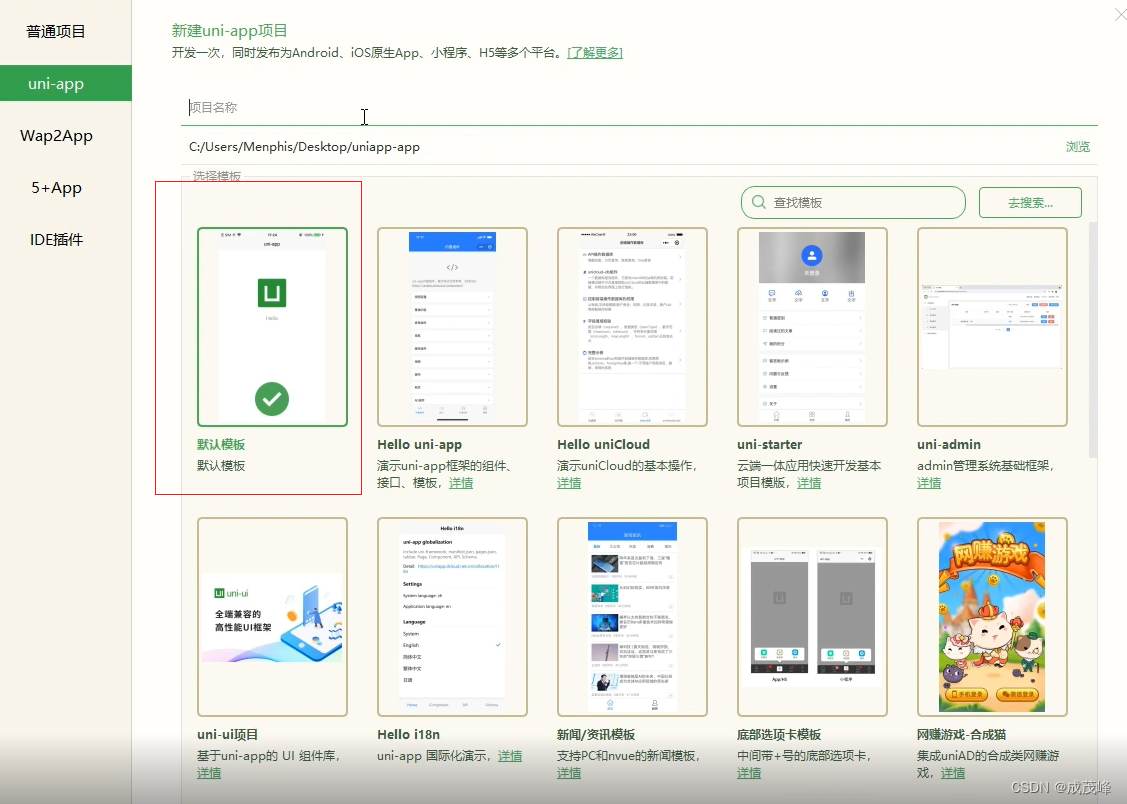Click the 网赚游戏-合成猫 title text
1127x804 pixels.
962,735
